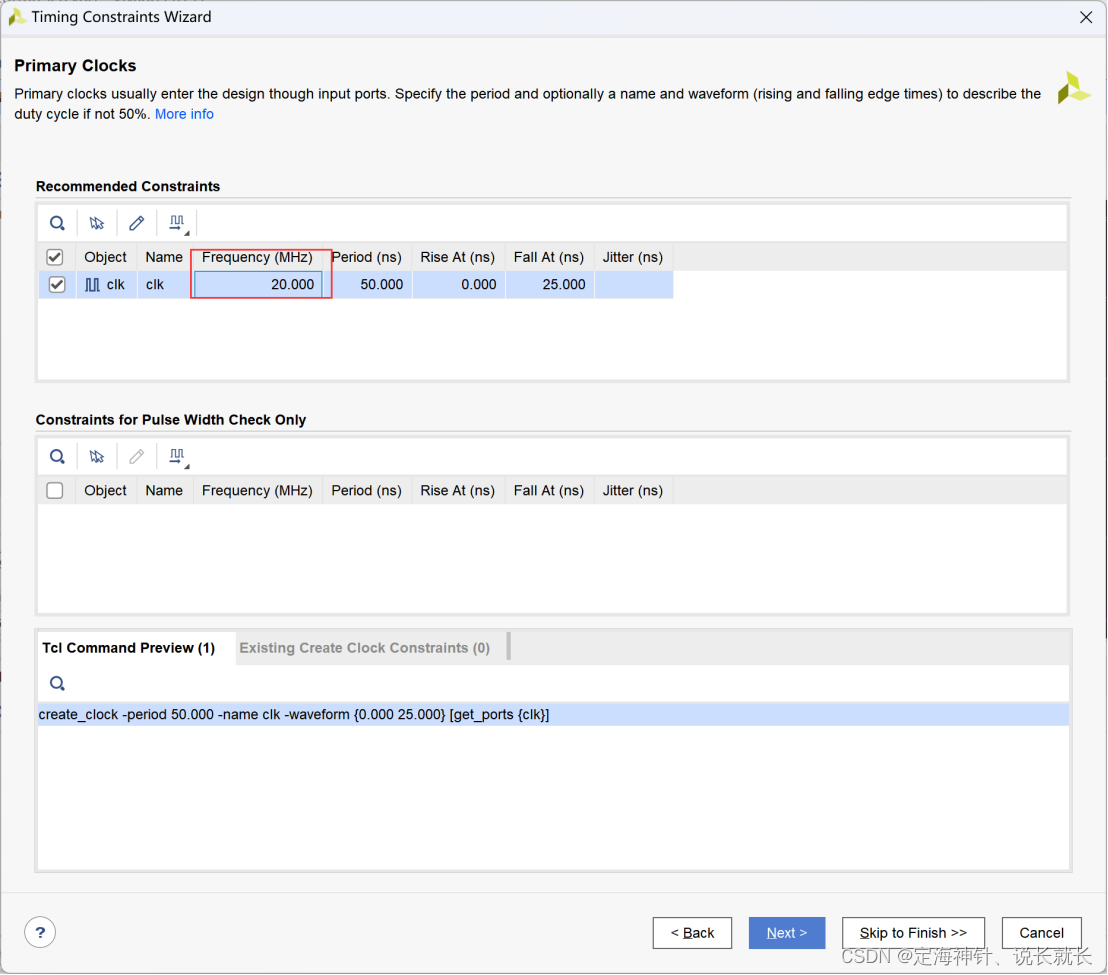This screenshot has height=975, width=1108.
Task: Uncheck the clk row checkbox
Action: pos(57,285)
